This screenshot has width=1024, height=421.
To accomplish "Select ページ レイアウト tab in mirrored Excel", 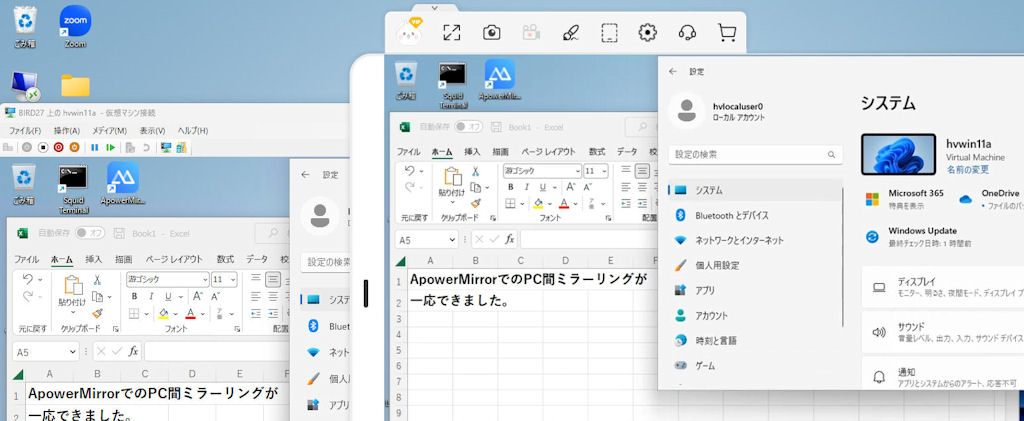I will point(549,151).
